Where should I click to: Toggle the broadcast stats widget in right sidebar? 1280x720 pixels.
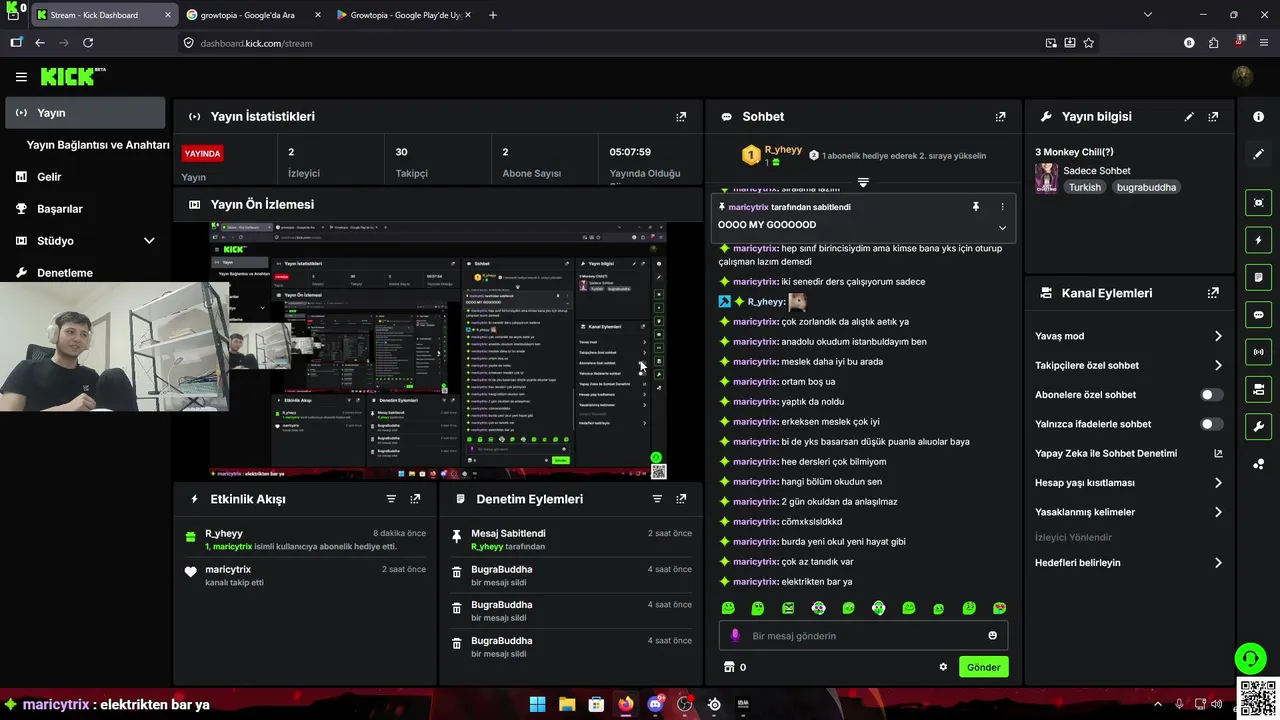pos(1258,352)
